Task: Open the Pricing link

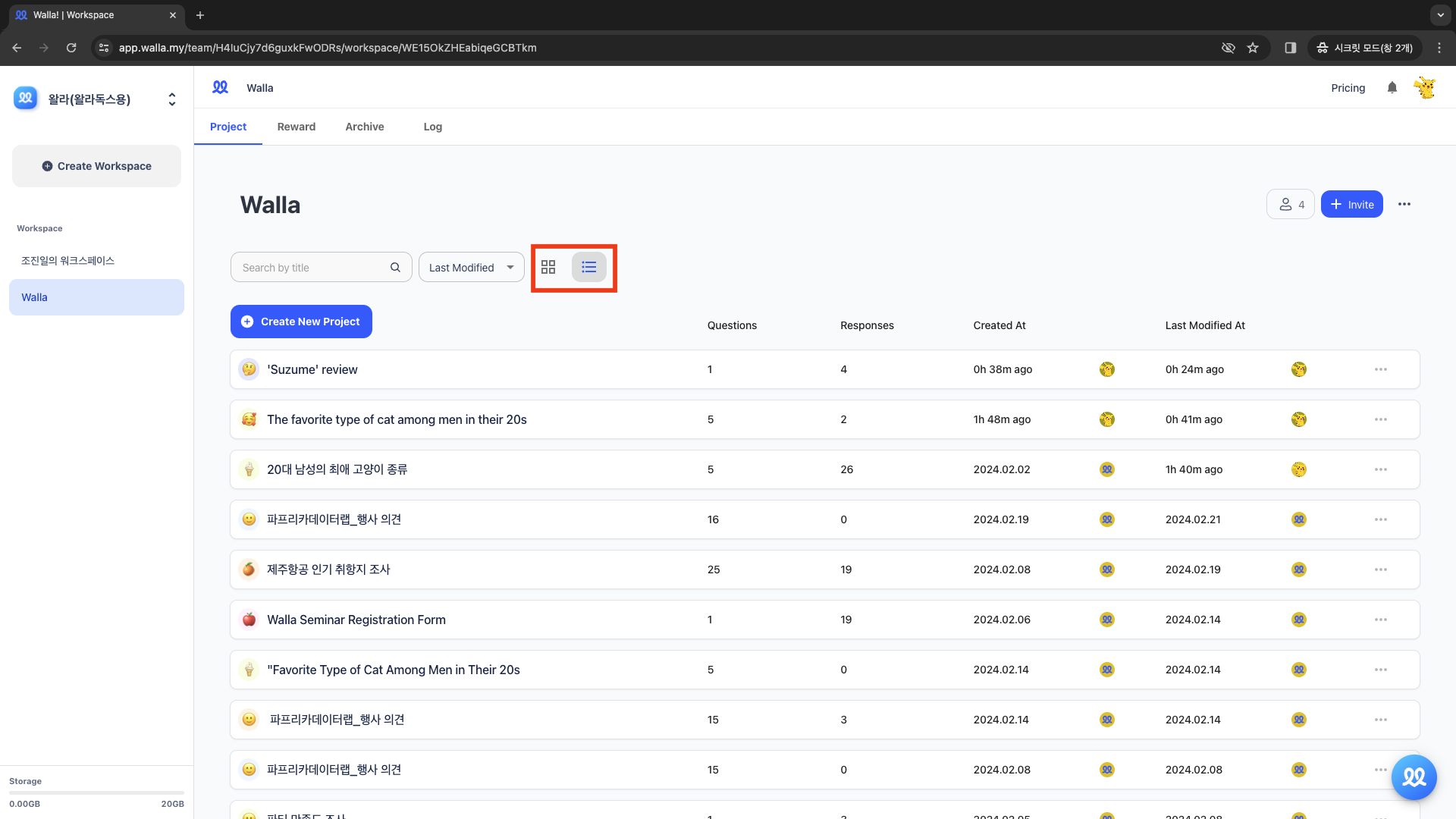Action: click(x=1348, y=88)
